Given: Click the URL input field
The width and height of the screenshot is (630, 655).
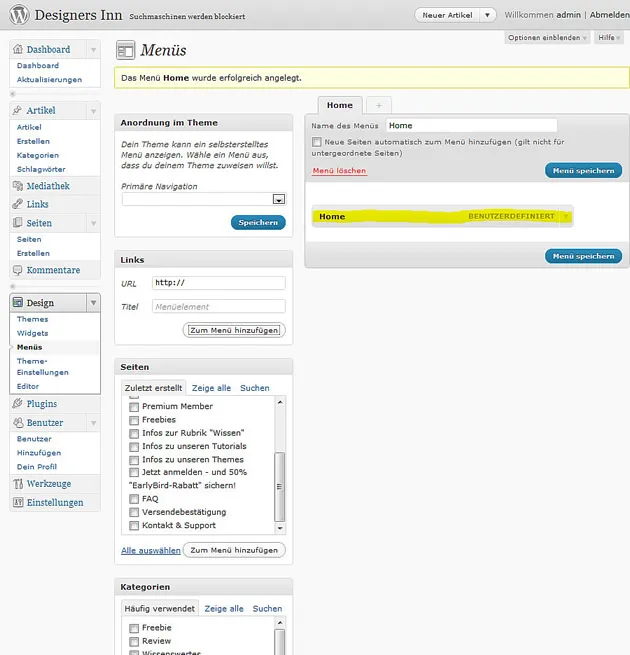Looking at the screenshot, I should click(x=219, y=283).
